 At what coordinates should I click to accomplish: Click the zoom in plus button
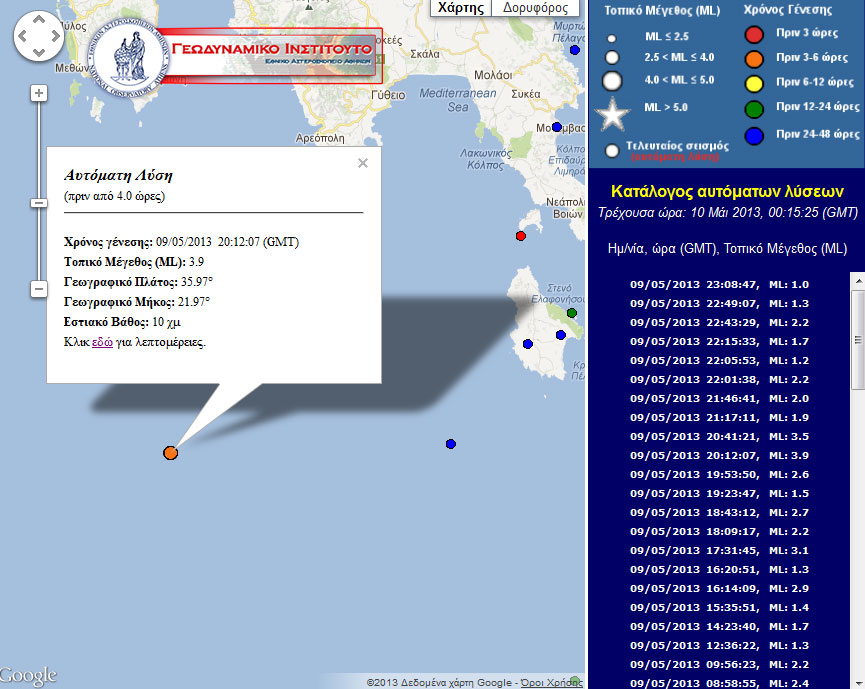tap(39, 93)
